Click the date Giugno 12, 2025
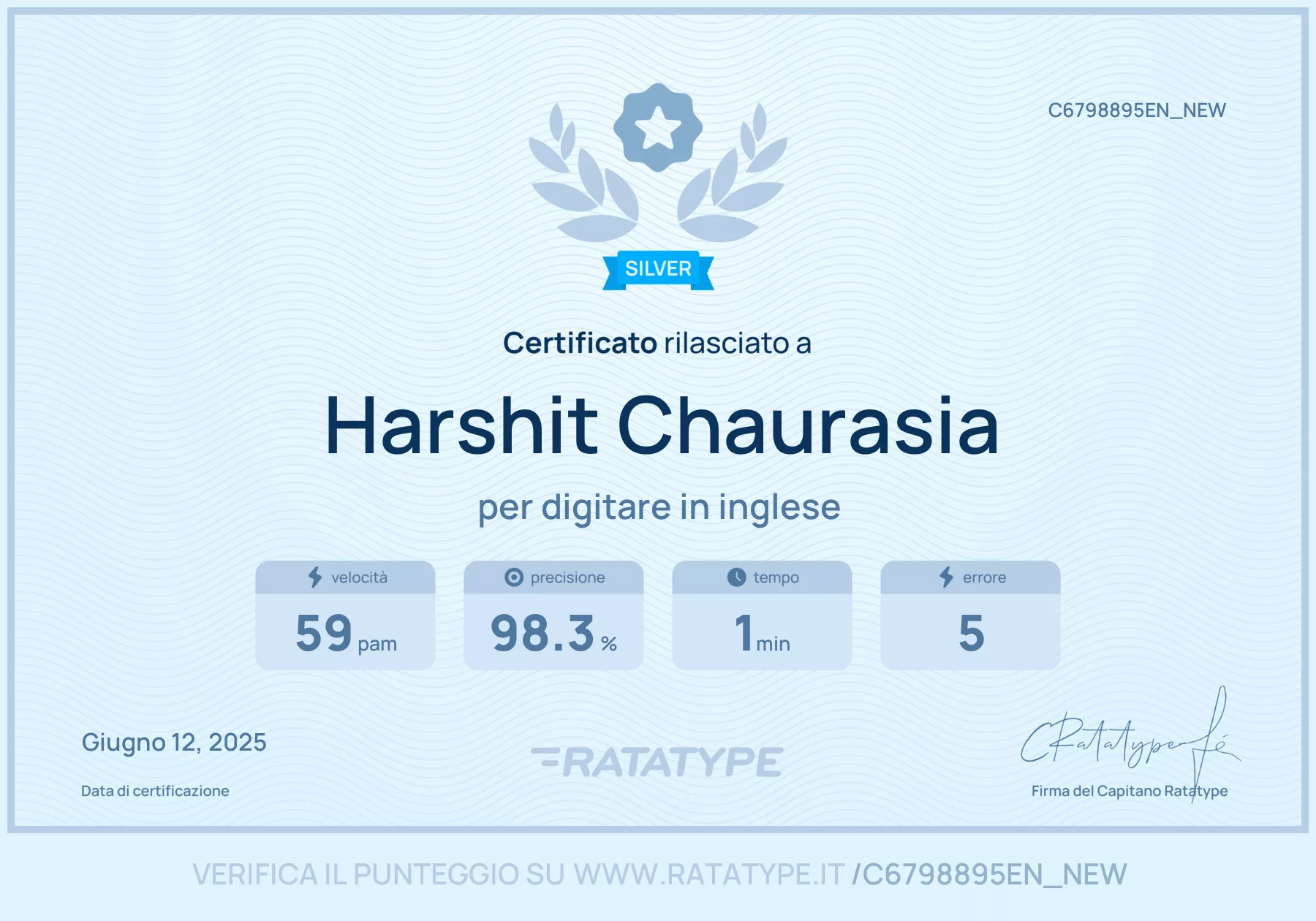1316x921 pixels. (174, 743)
